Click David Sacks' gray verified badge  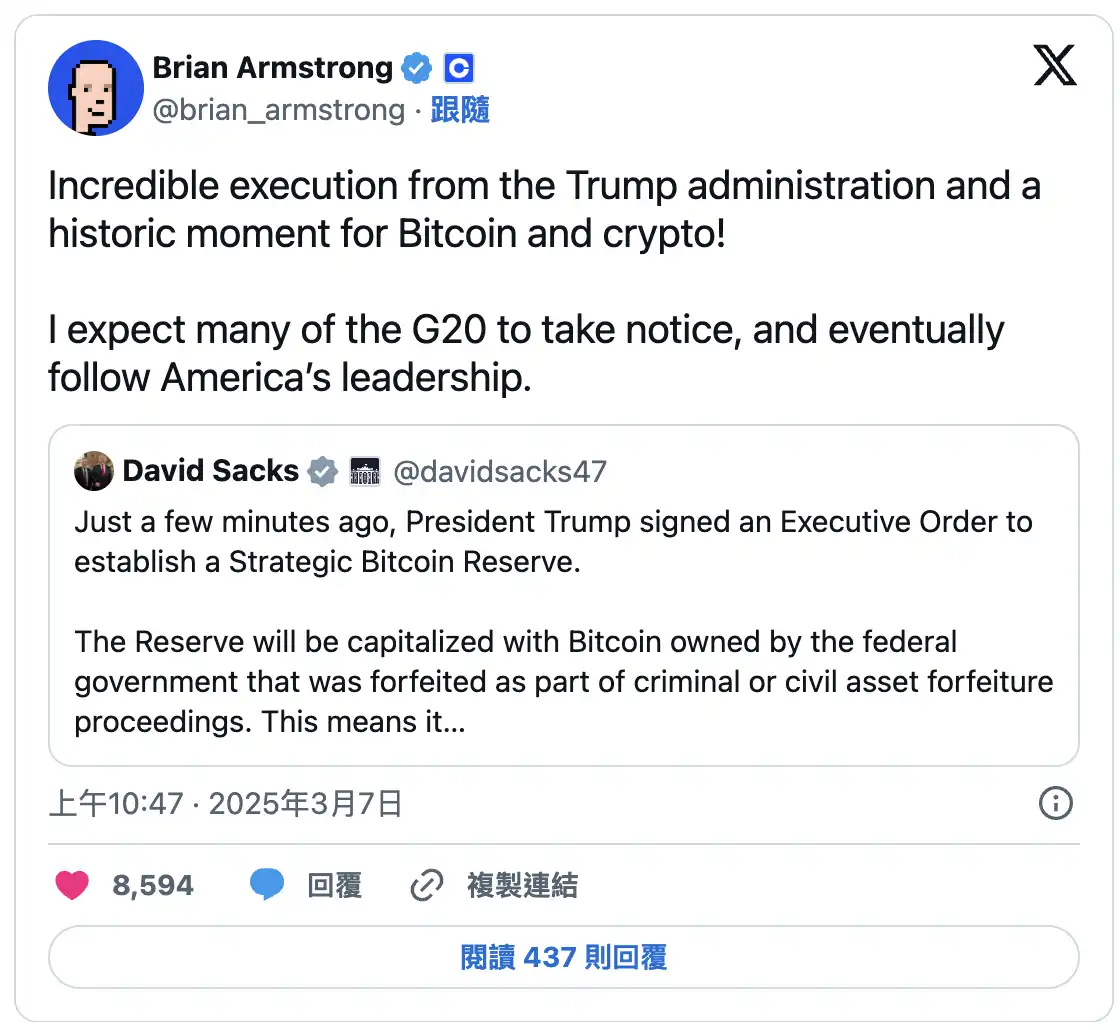pos(322,471)
